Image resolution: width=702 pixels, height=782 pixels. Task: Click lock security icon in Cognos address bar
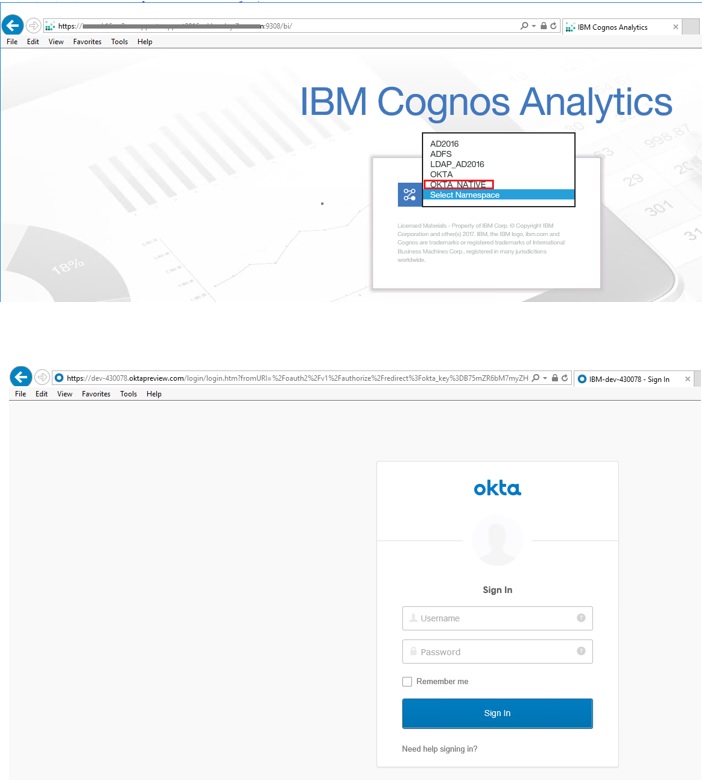543,26
